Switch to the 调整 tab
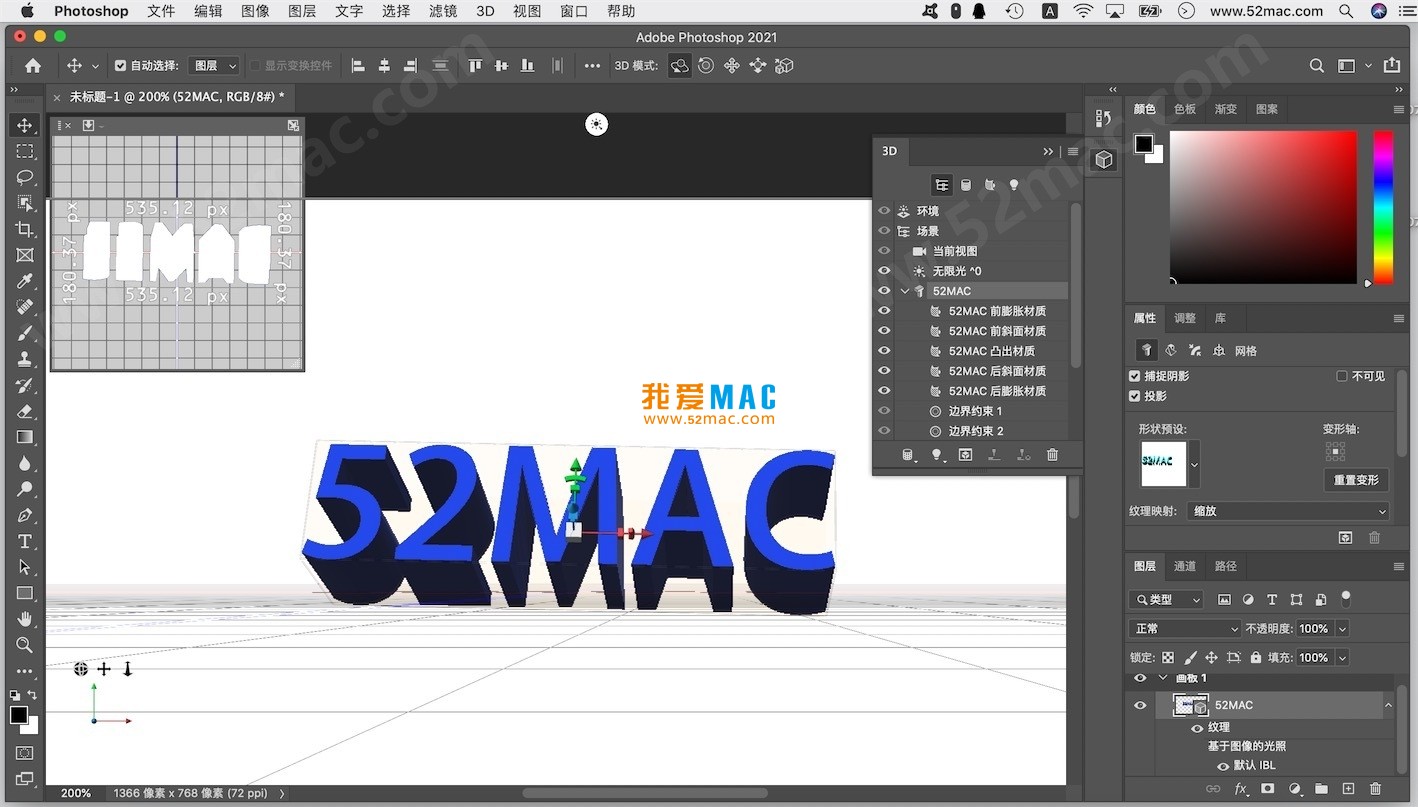 (1185, 318)
